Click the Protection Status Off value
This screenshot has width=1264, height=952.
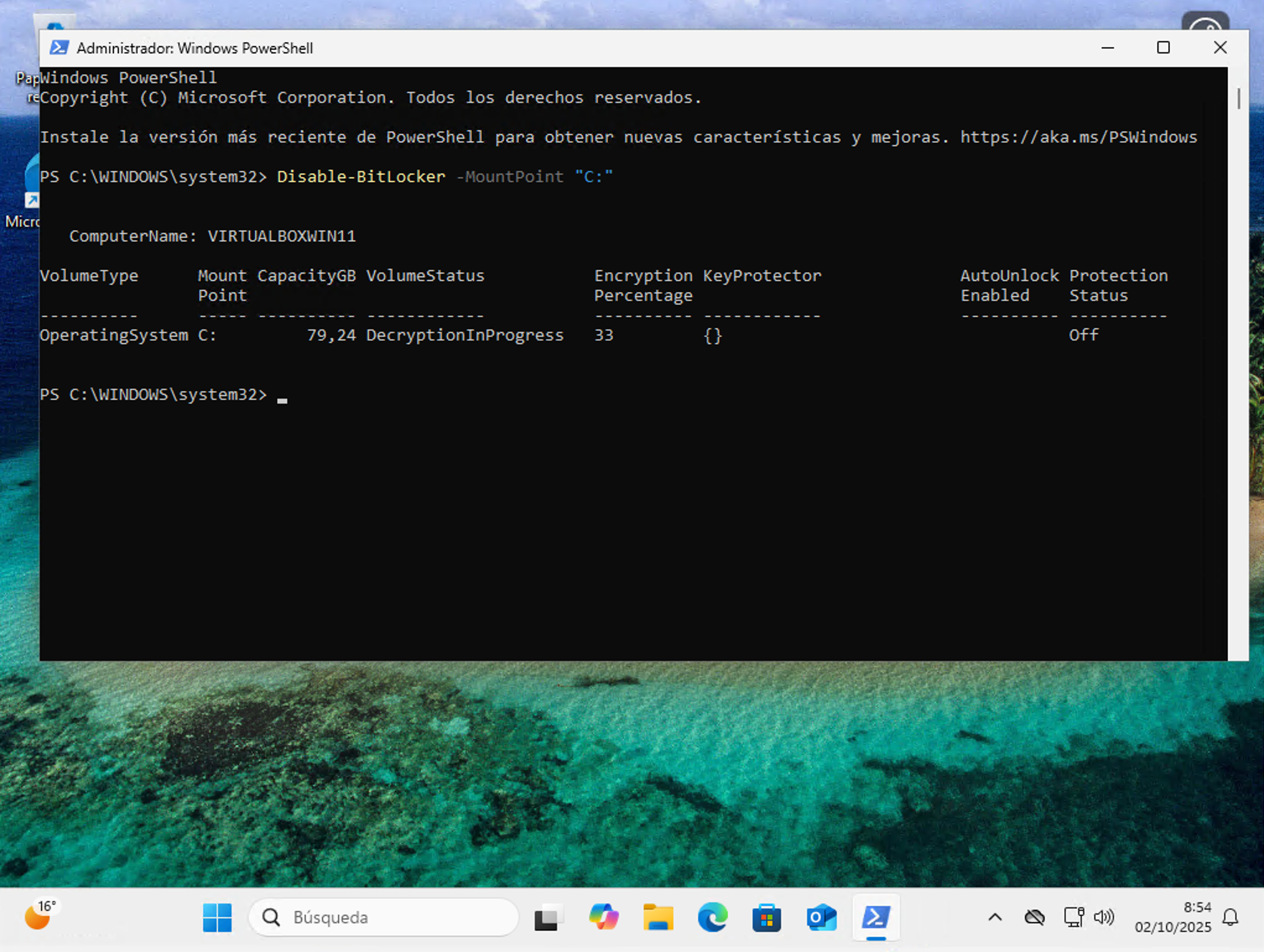point(1084,335)
